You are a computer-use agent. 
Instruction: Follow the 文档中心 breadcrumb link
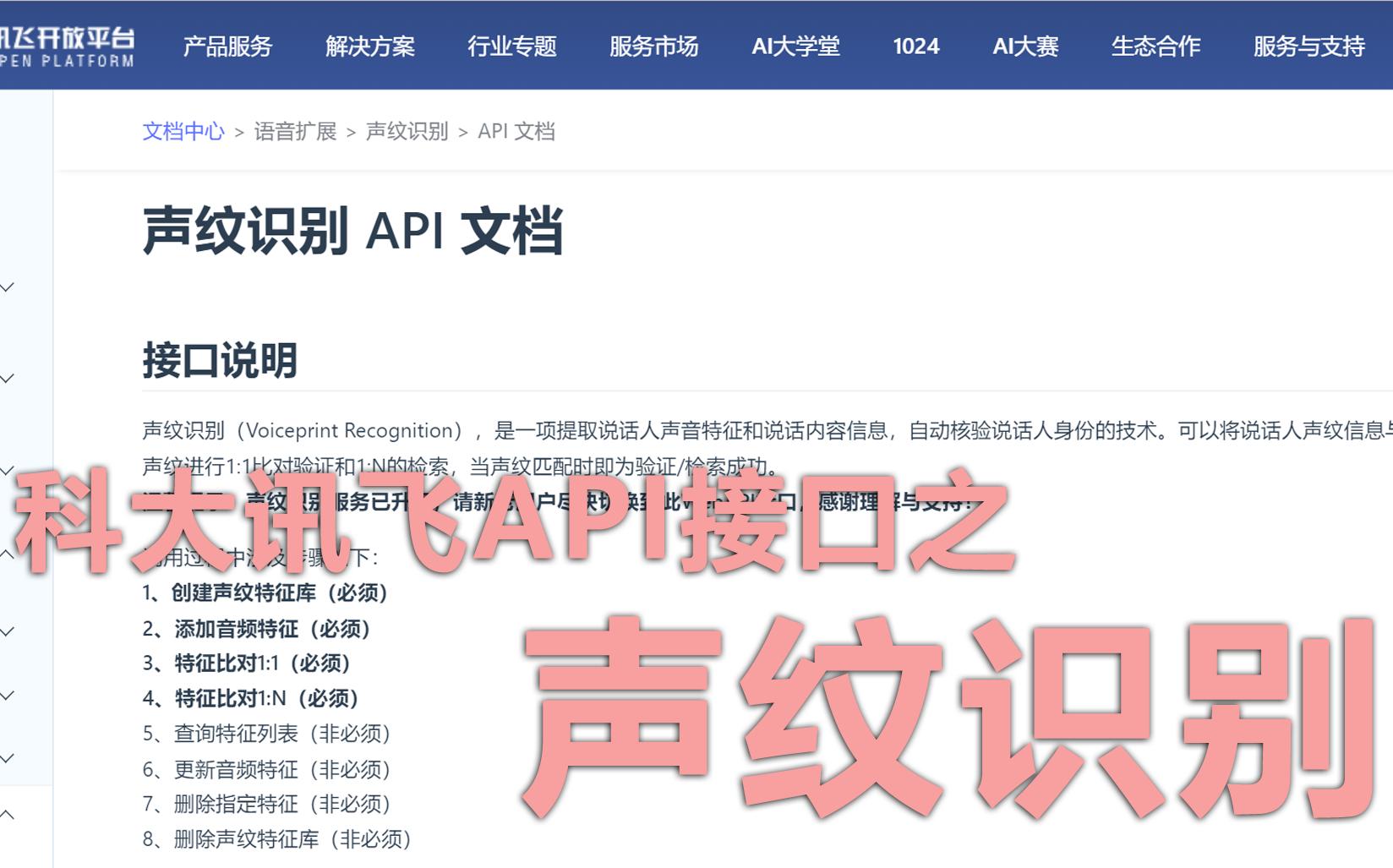(183, 131)
